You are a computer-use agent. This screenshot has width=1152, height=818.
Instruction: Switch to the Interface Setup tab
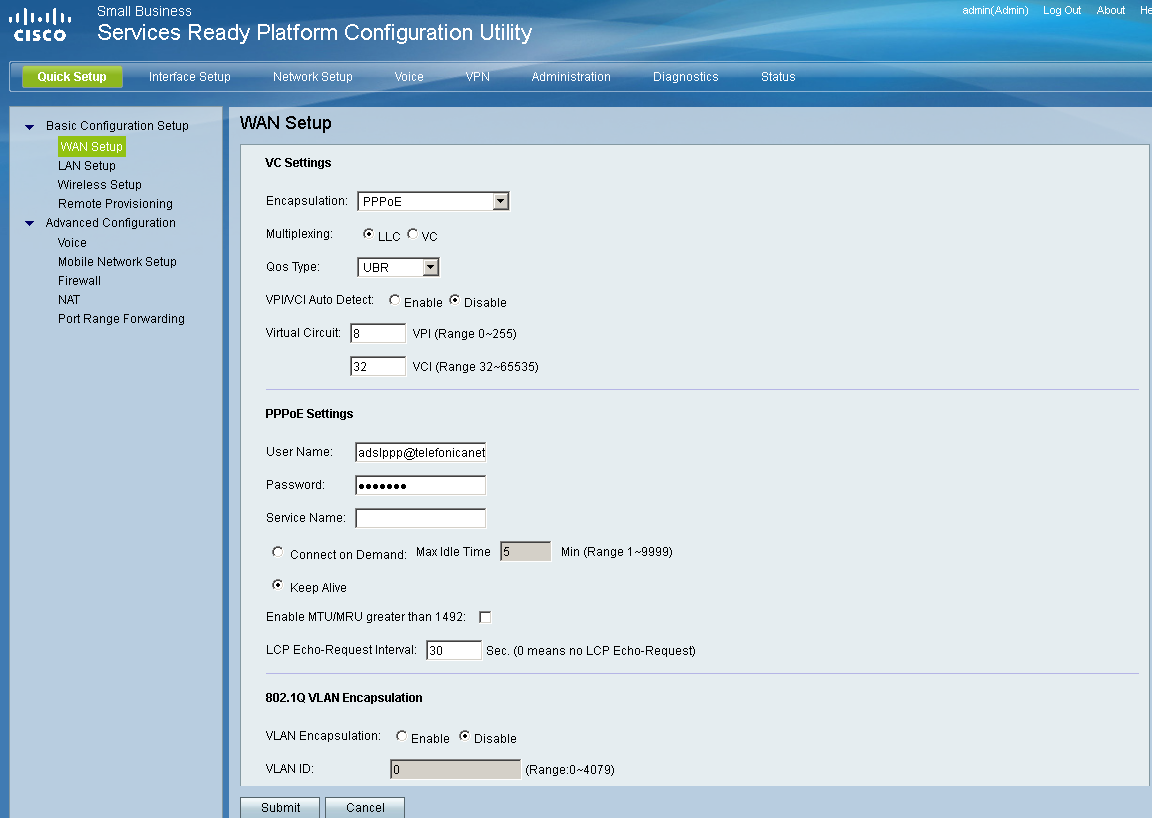click(x=189, y=76)
